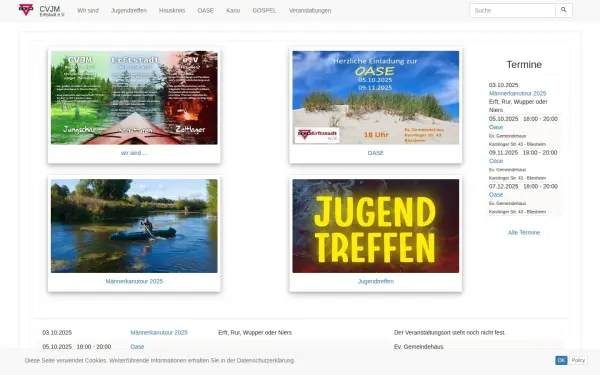600x375 pixels.
Task: Open the OASE invitation poster image
Action: tap(376, 98)
